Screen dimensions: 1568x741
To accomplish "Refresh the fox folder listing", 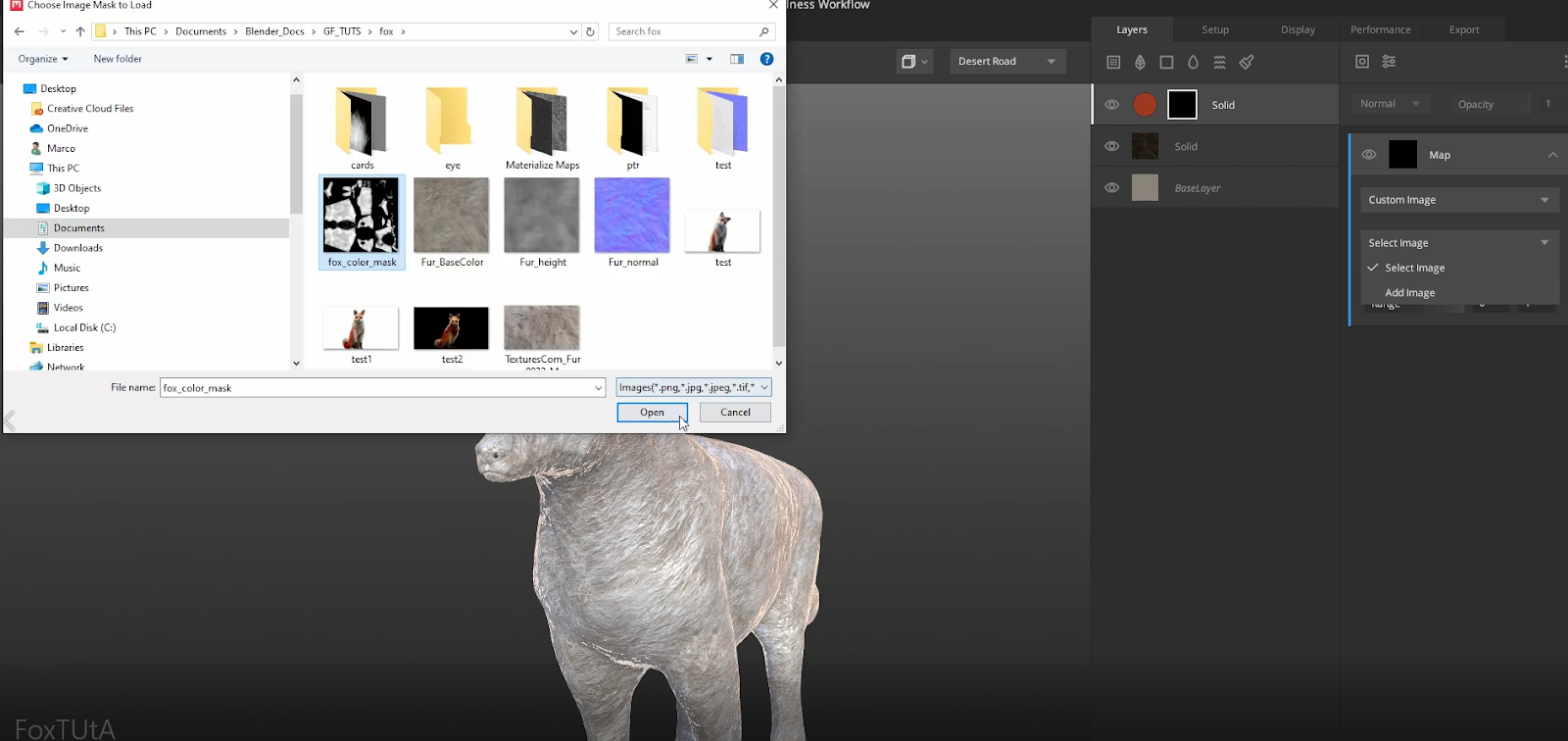I will [x=590, y=31].
